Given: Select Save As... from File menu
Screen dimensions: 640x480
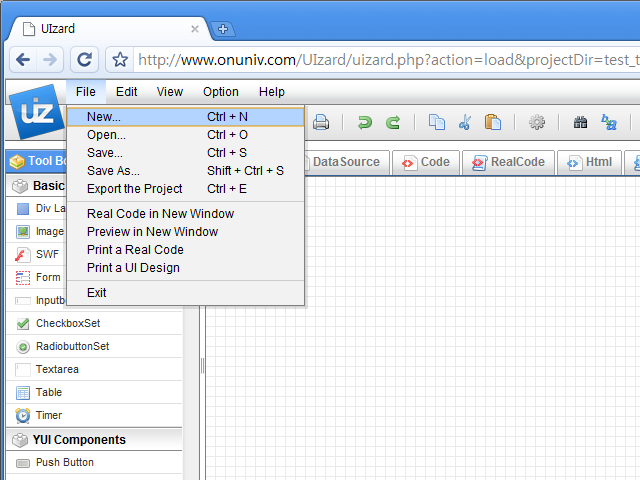Looking at the screenshot, I should [113, 171].
